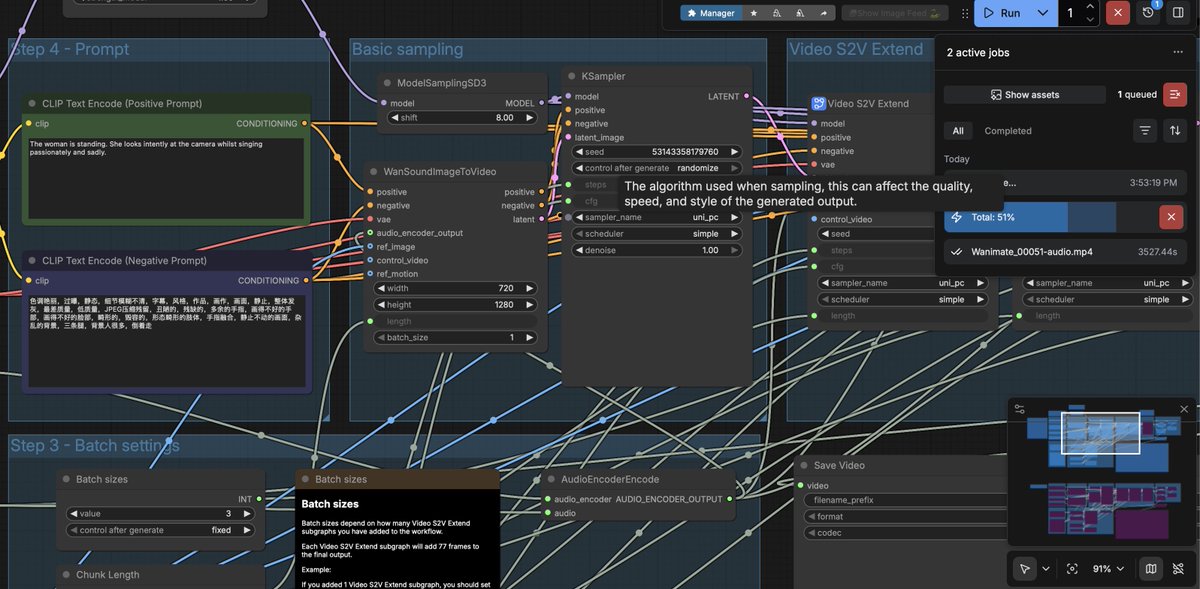Switch to the Completed jobs tab
The image size is (1200, 589).
pyautogui.click(x=1008, y=130)
